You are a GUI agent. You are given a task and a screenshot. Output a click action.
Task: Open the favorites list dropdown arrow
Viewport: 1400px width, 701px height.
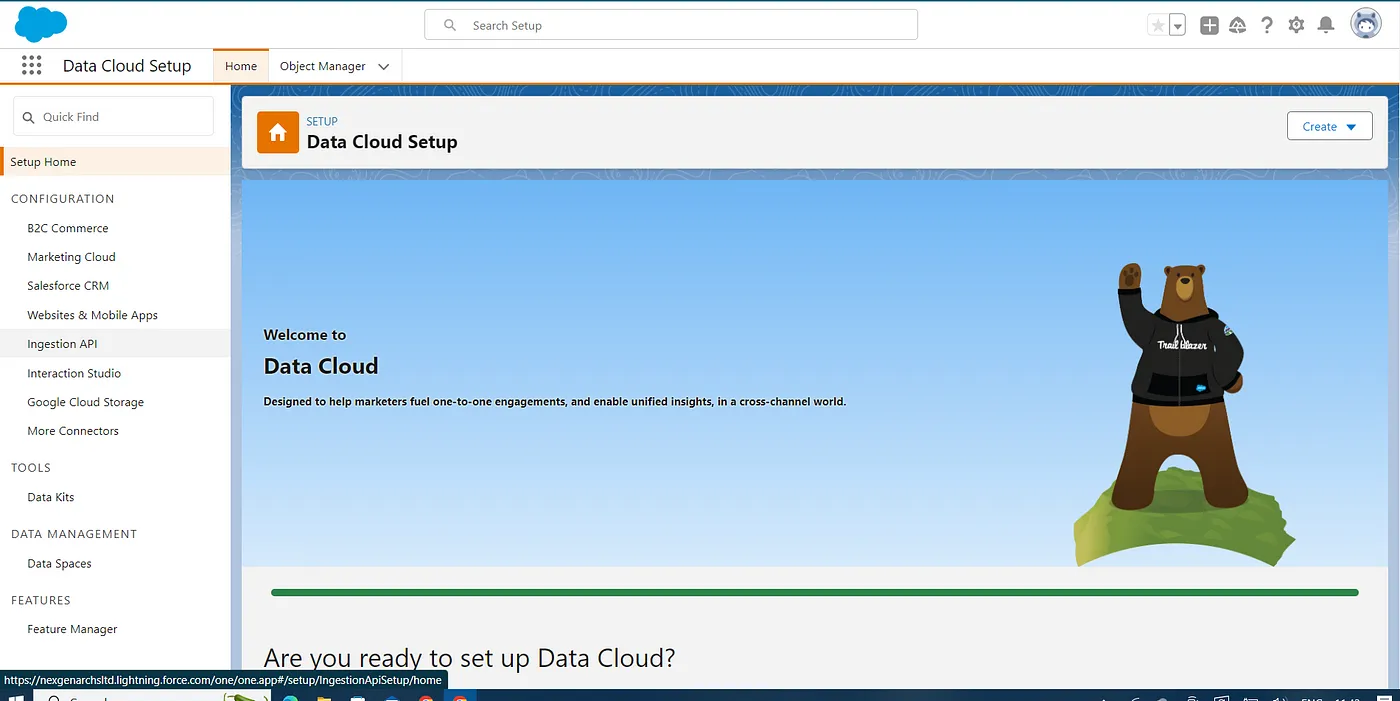1177,26
